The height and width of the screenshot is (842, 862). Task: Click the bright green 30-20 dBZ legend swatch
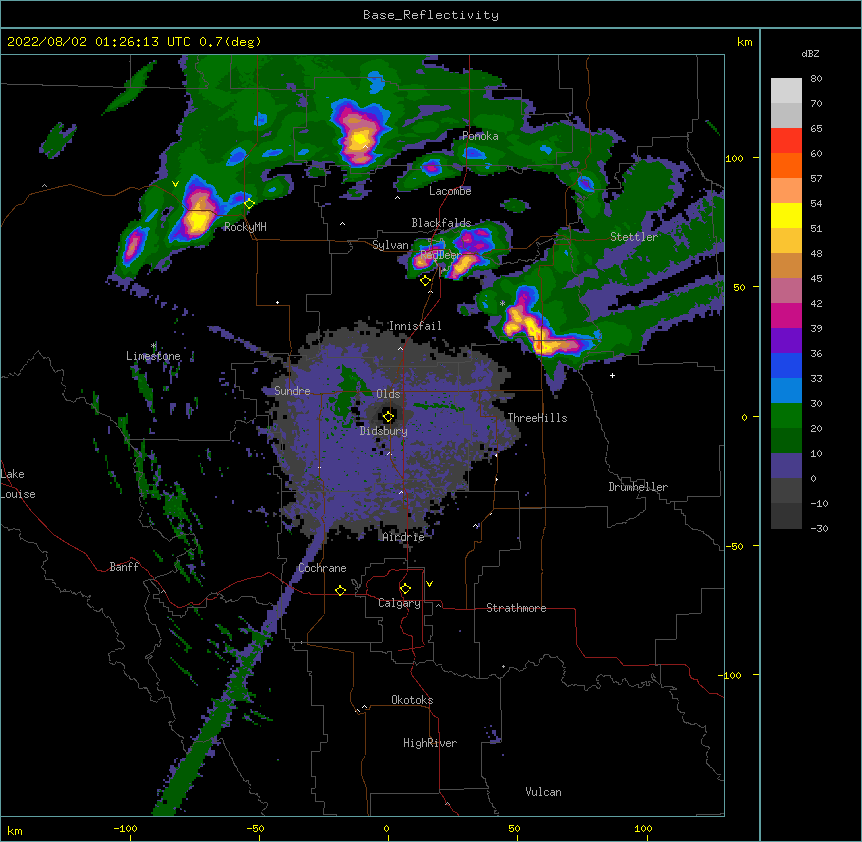point(786,416)
